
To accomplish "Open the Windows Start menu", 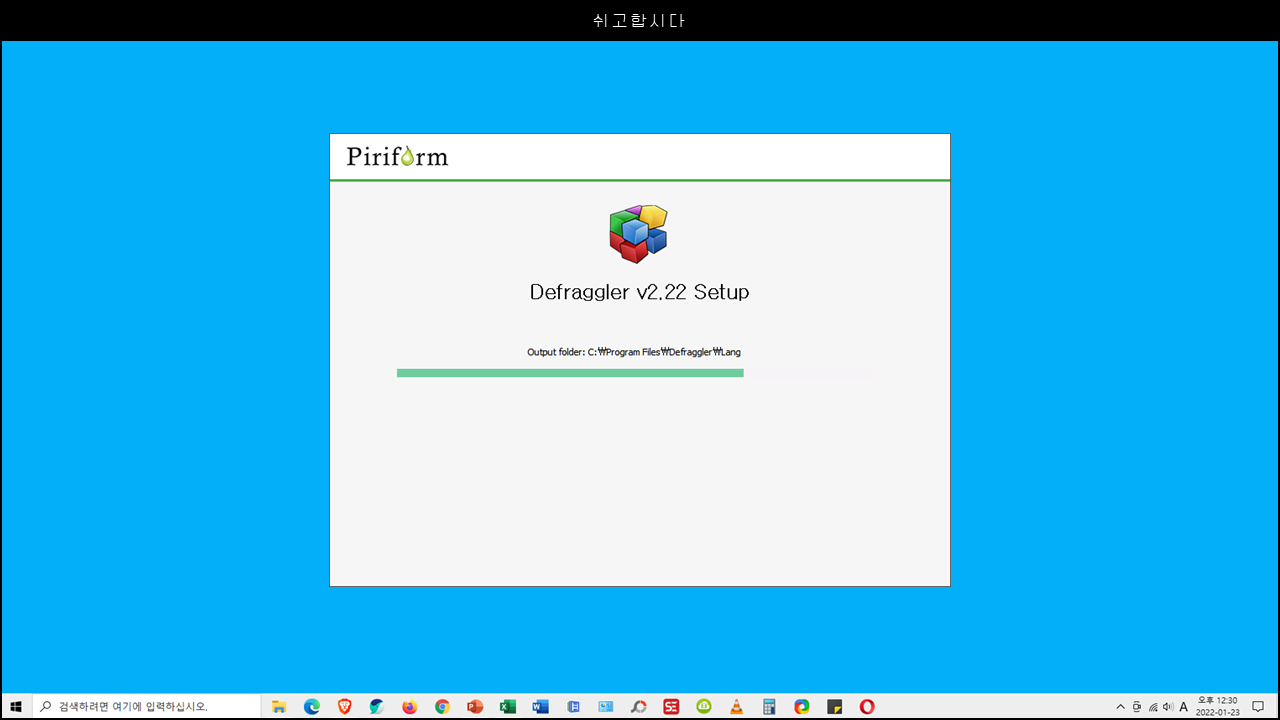I will pyautogui.click(x=16, y=706).
